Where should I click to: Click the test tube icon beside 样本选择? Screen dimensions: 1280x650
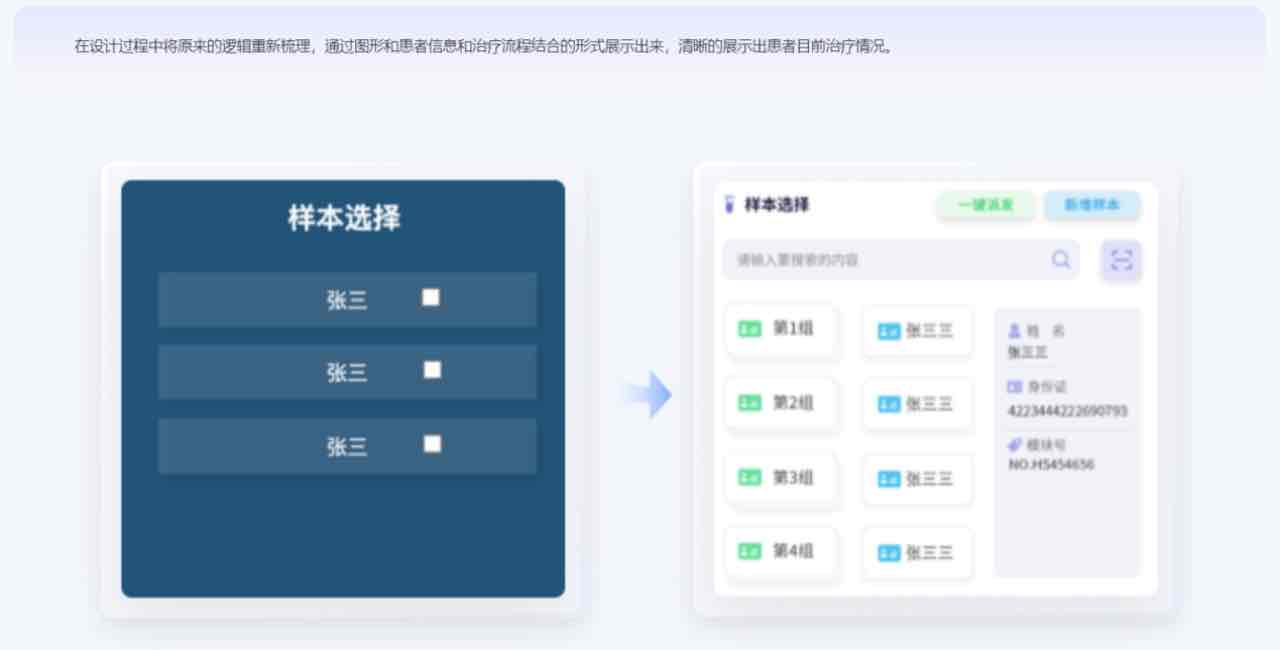(729, 205)
